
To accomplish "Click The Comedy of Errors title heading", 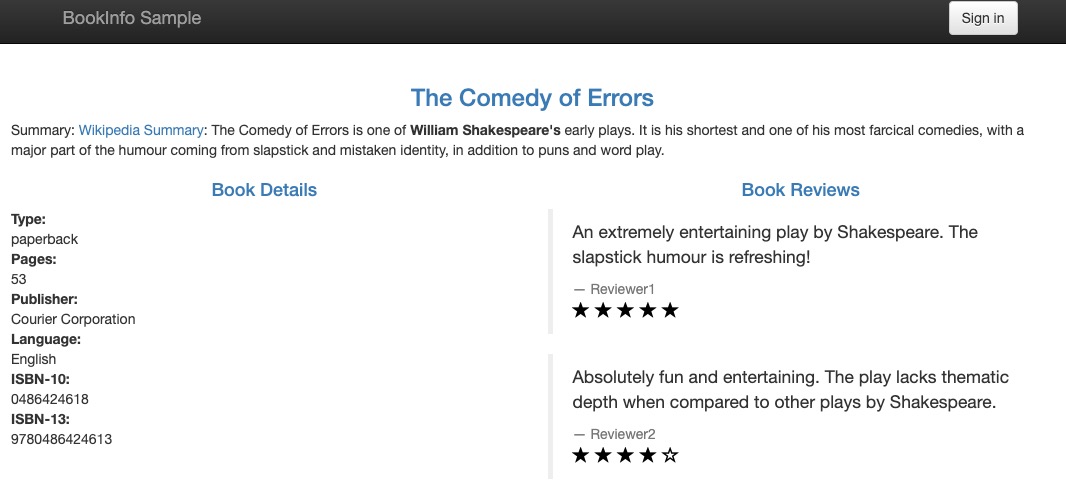I will (x=532, y=98).
